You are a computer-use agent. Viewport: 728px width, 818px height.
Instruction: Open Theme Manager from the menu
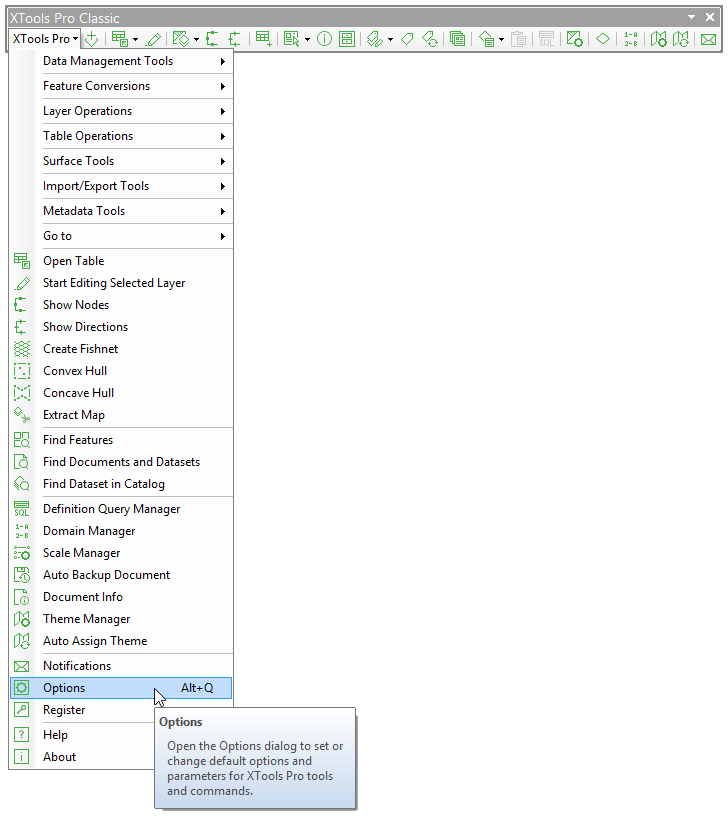121,619
